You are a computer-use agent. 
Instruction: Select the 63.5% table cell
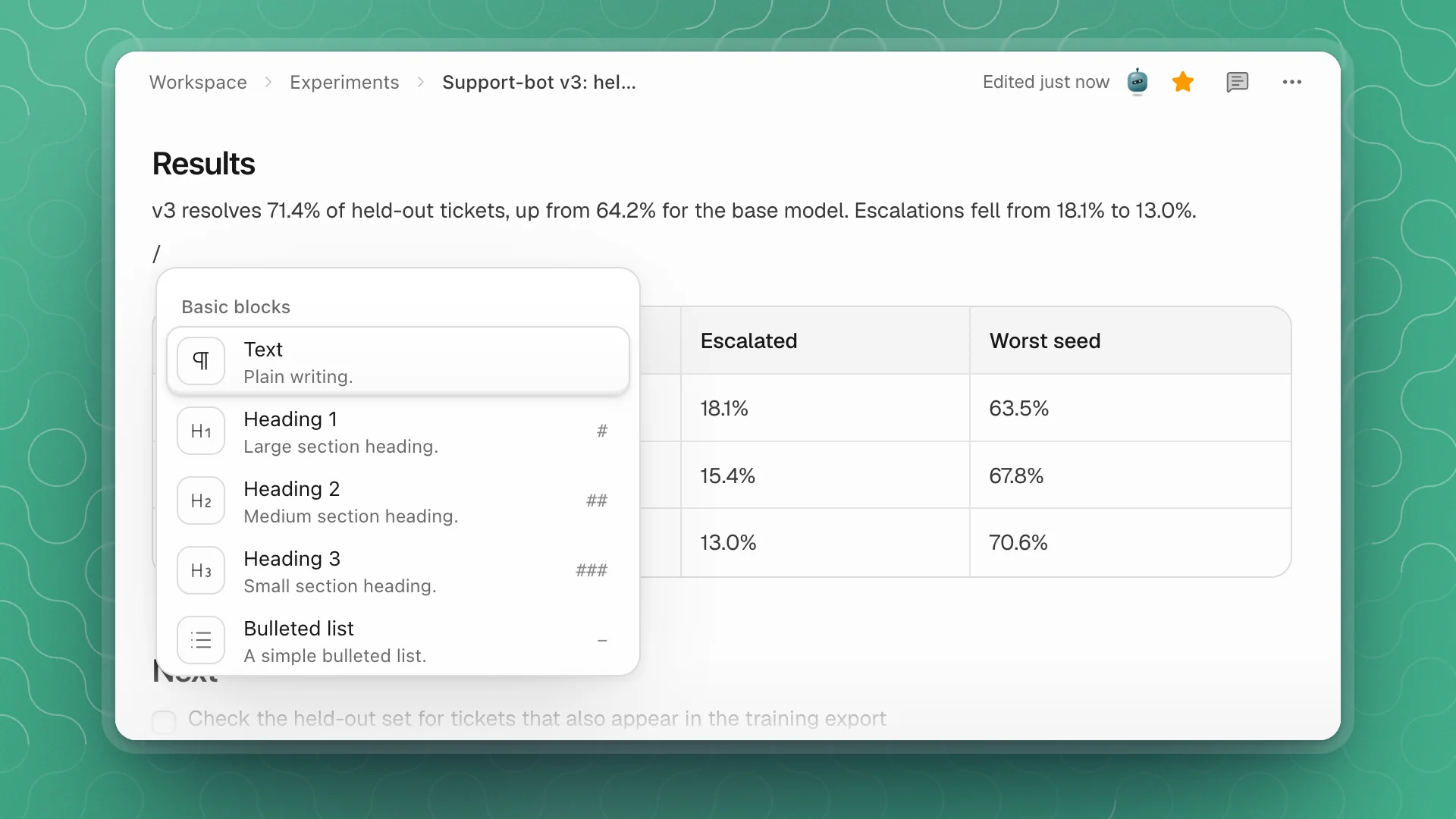1130,408
